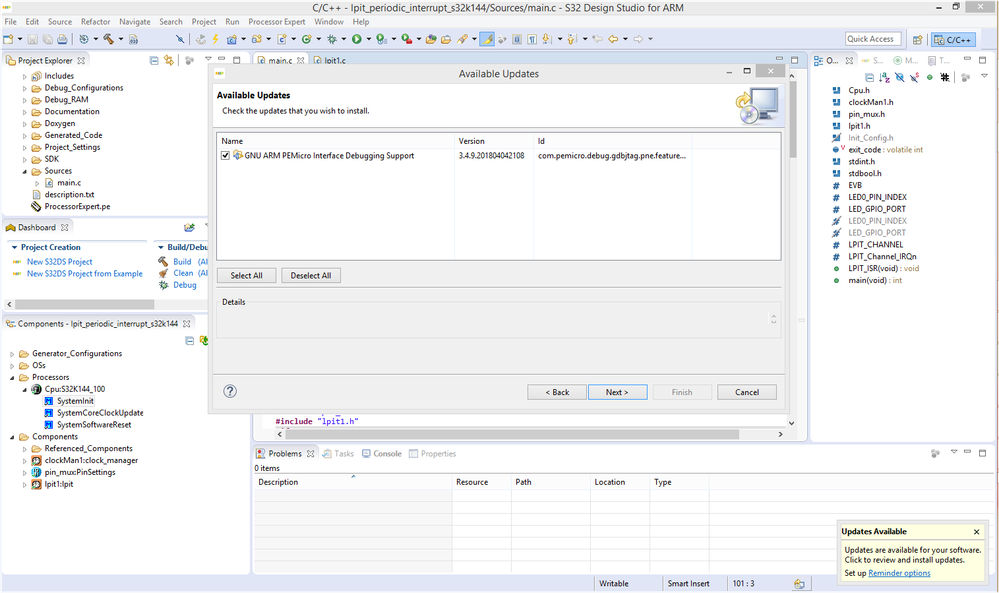Expand the Referenced_Components node
The image size is (999, 593).
(25, 449)
